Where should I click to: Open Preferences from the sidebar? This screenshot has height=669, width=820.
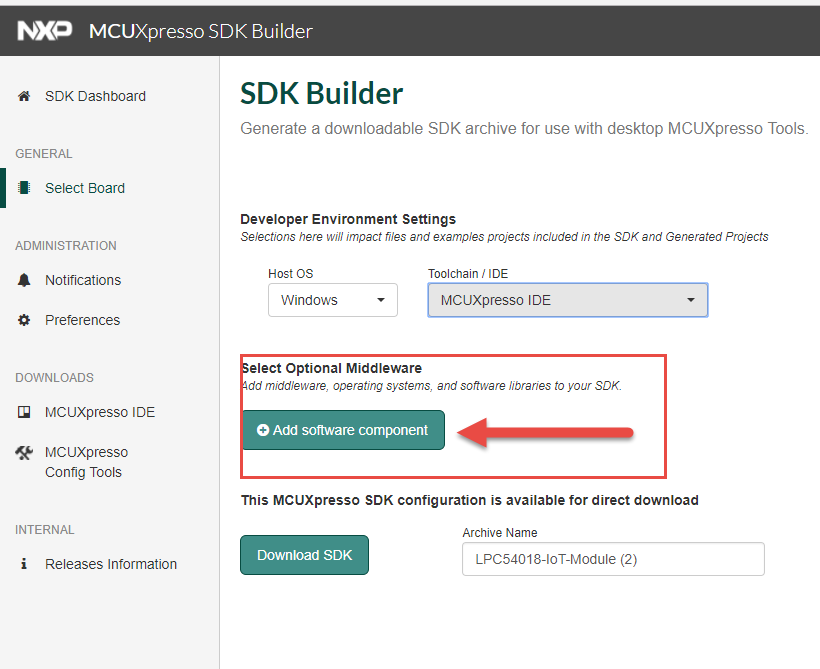(x=82, y=320)
